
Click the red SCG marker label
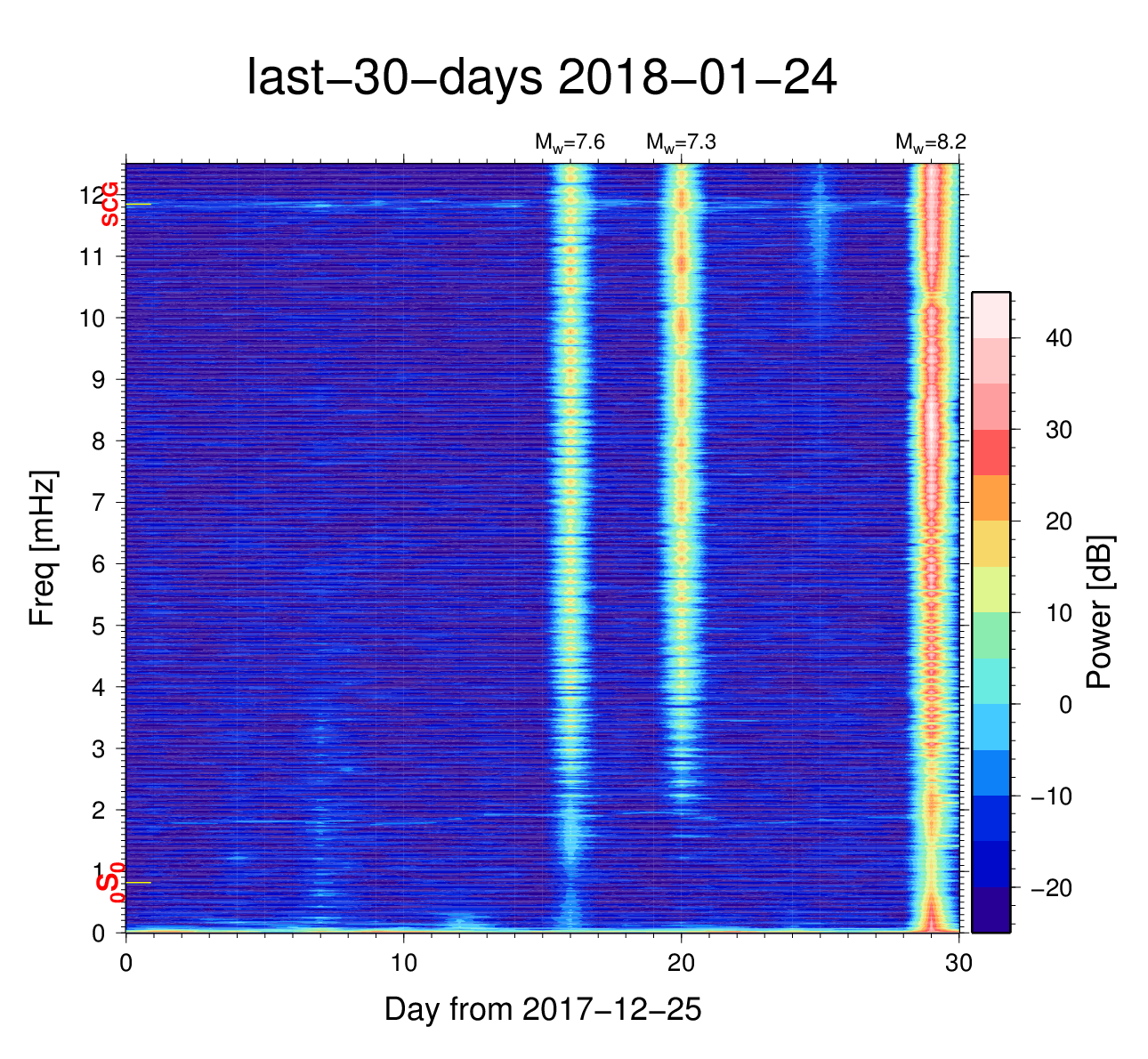(x=109, y=204)
